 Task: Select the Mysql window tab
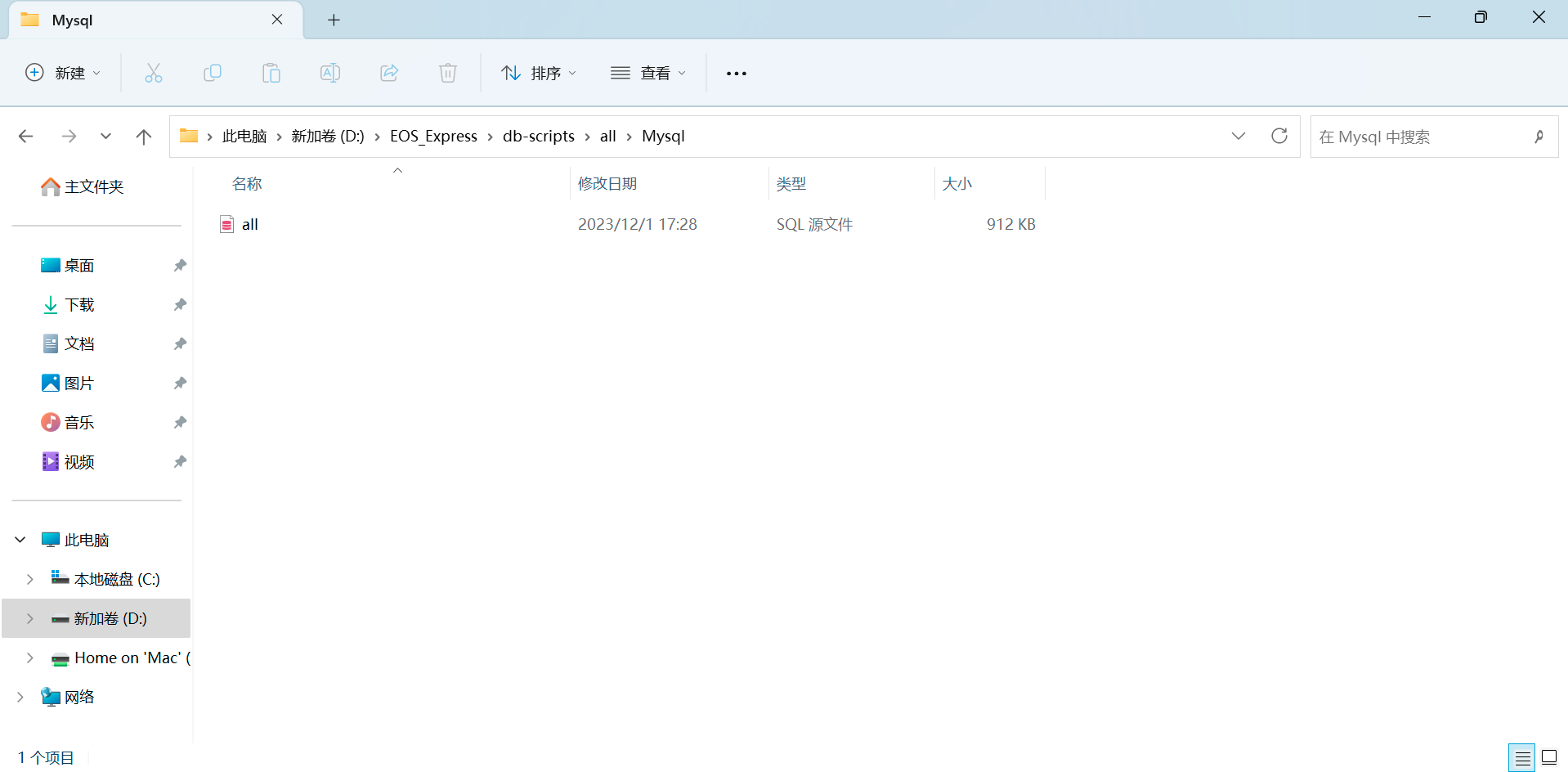[74, 20]
